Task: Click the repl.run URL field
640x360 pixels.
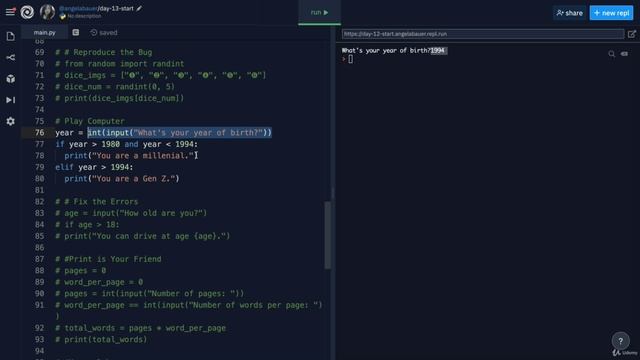Action: [482, 34]
